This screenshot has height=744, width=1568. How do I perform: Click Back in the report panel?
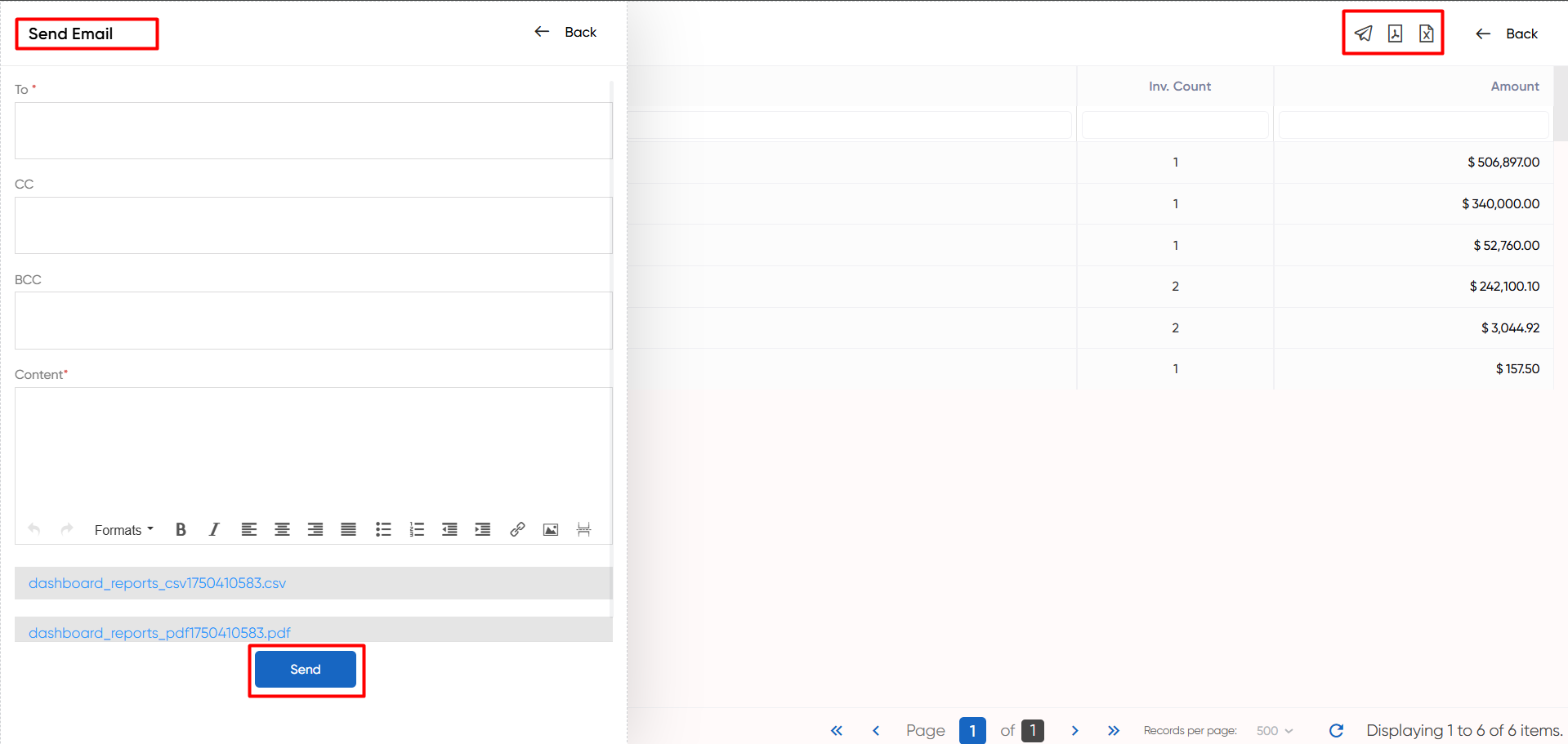tap(1507, 33)
